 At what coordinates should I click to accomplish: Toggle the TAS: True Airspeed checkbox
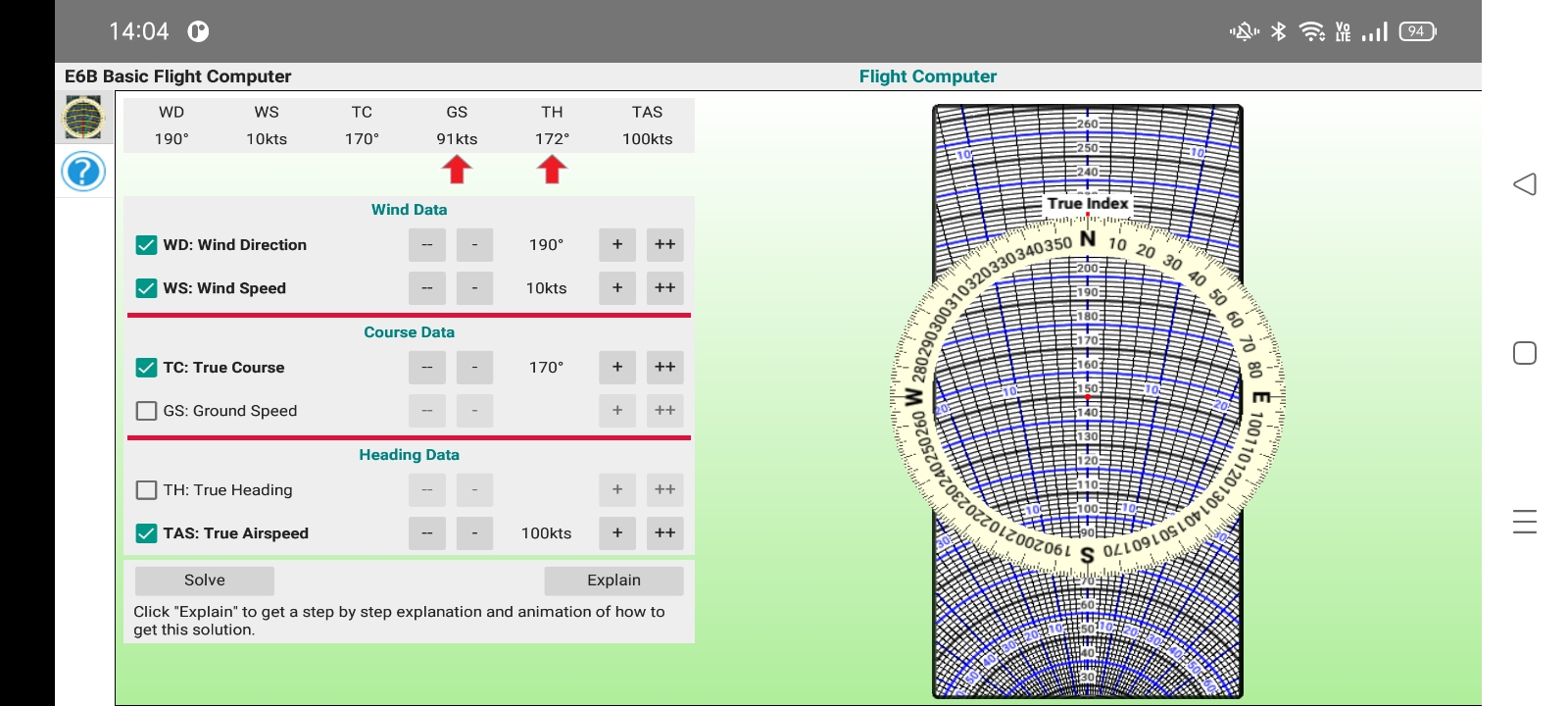pos(146,533)
